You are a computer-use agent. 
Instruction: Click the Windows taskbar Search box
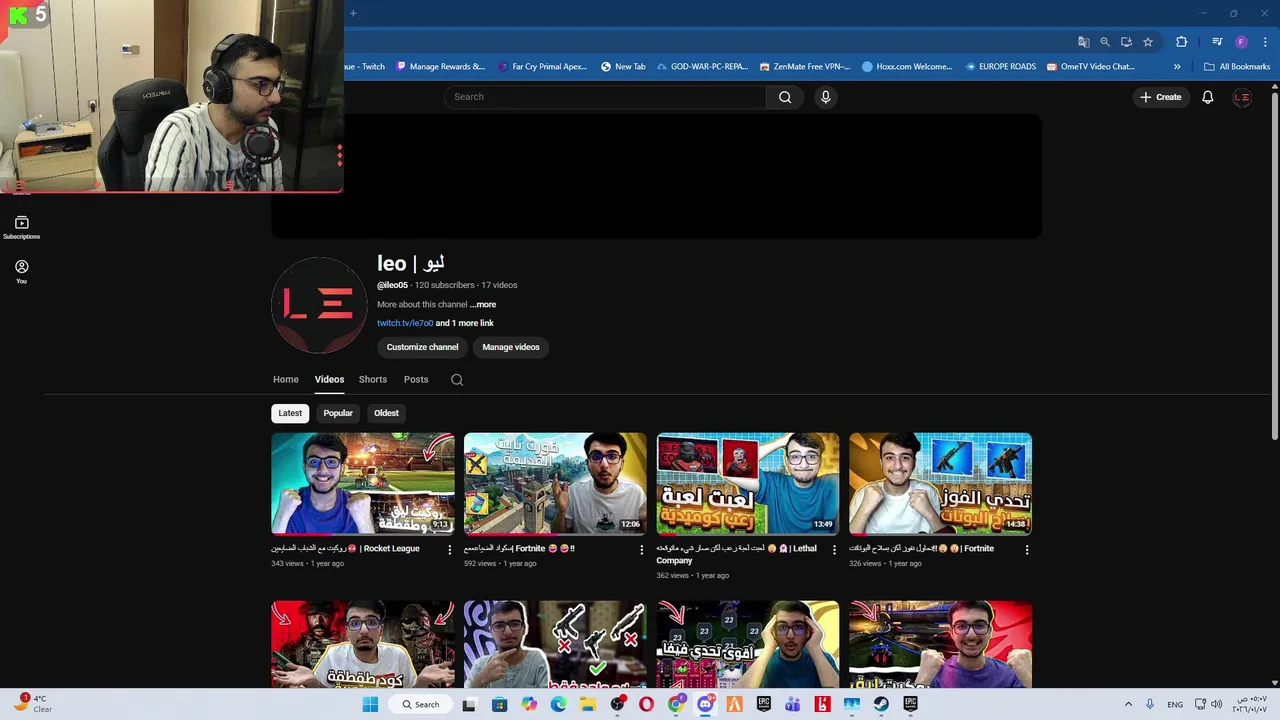click(x=421, y=704)
